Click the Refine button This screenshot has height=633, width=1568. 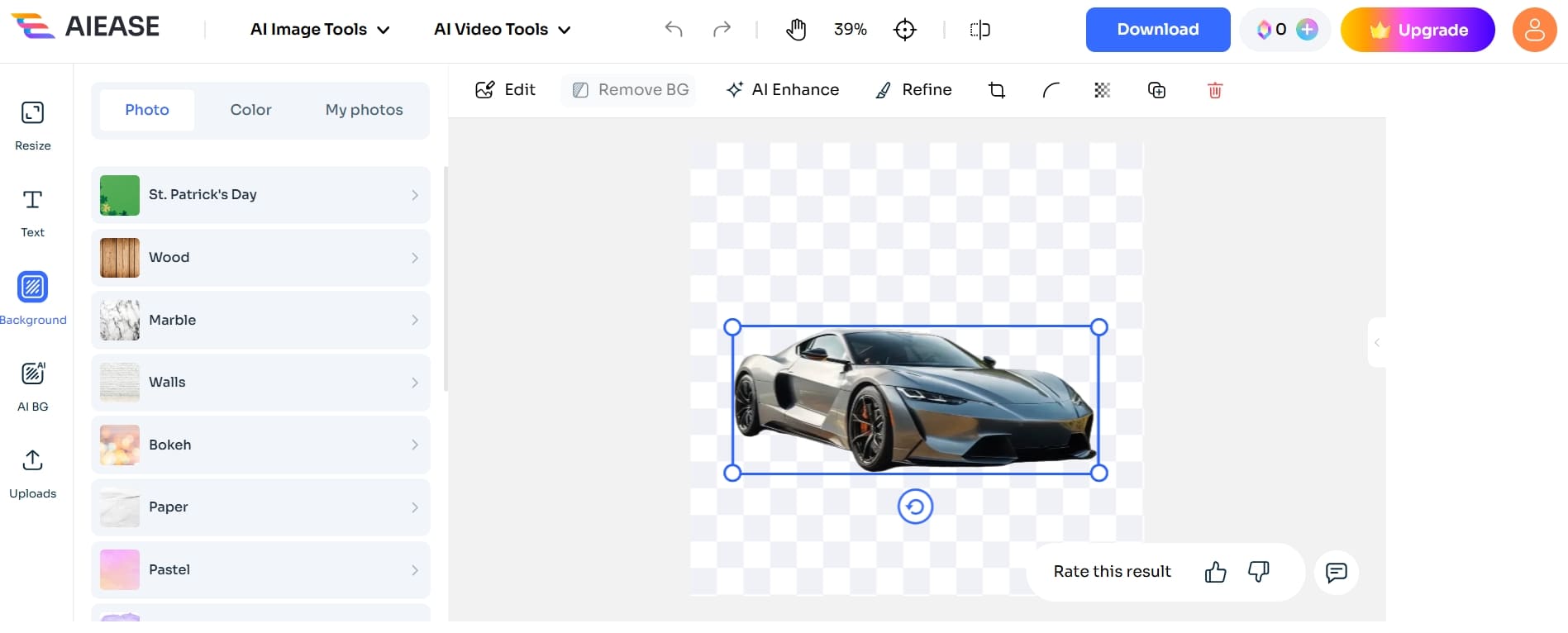[x=913, y=90]
